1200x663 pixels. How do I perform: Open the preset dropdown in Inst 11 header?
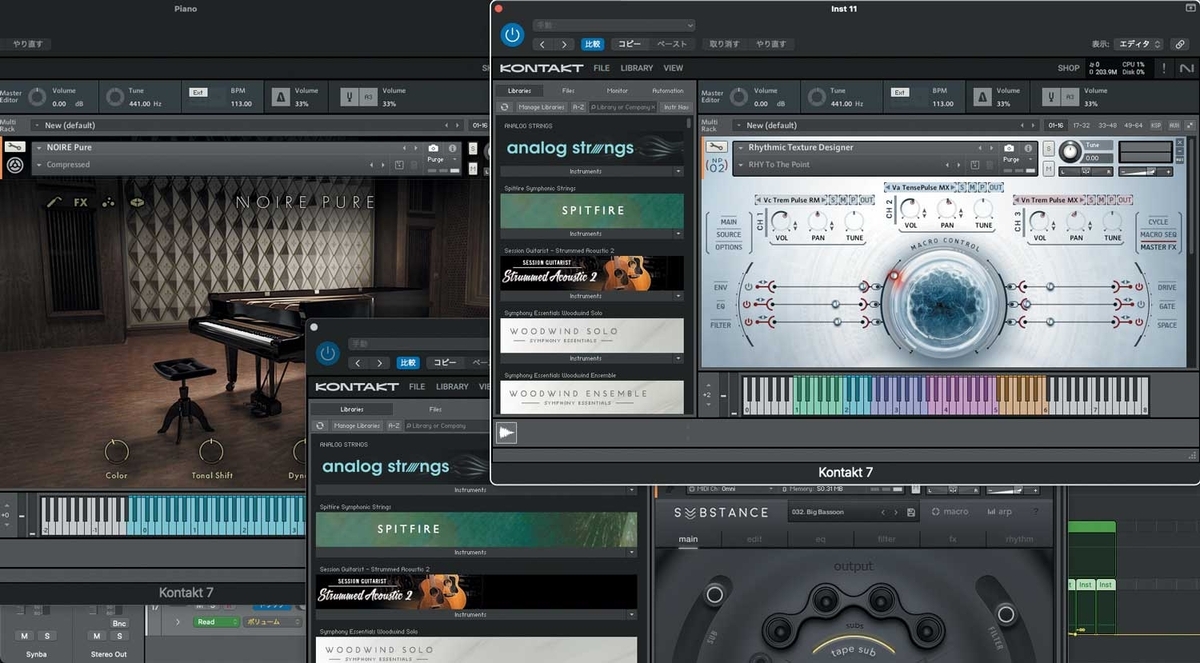point(613,25)
